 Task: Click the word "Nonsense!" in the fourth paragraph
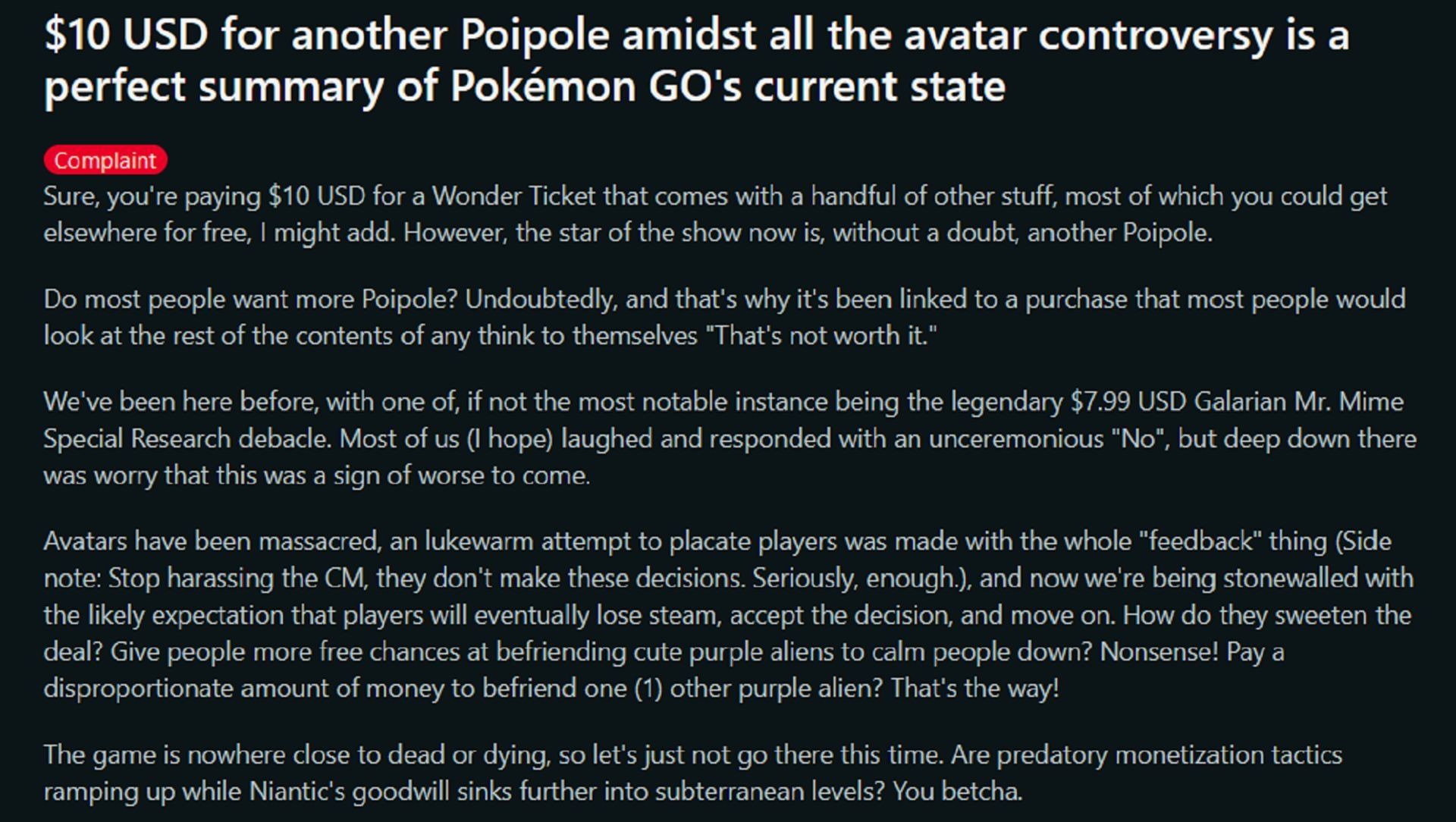point(1158,652)
